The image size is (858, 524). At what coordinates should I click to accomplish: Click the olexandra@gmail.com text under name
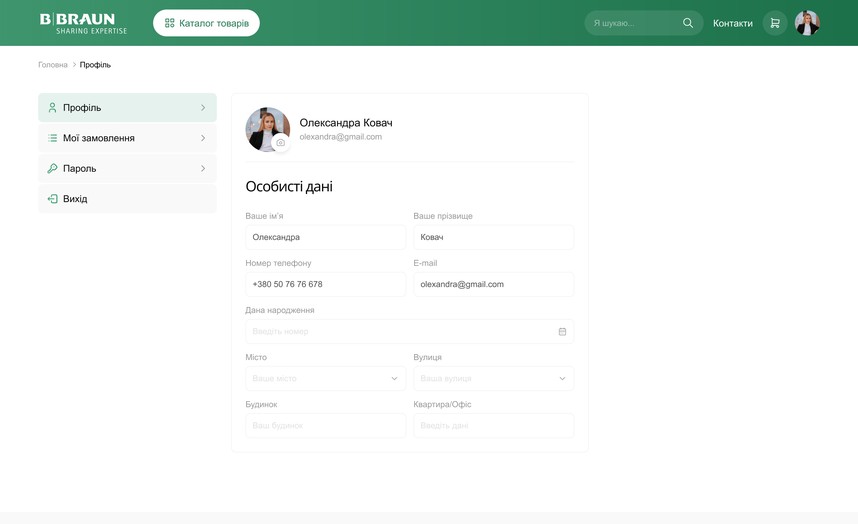click(340, 137)
